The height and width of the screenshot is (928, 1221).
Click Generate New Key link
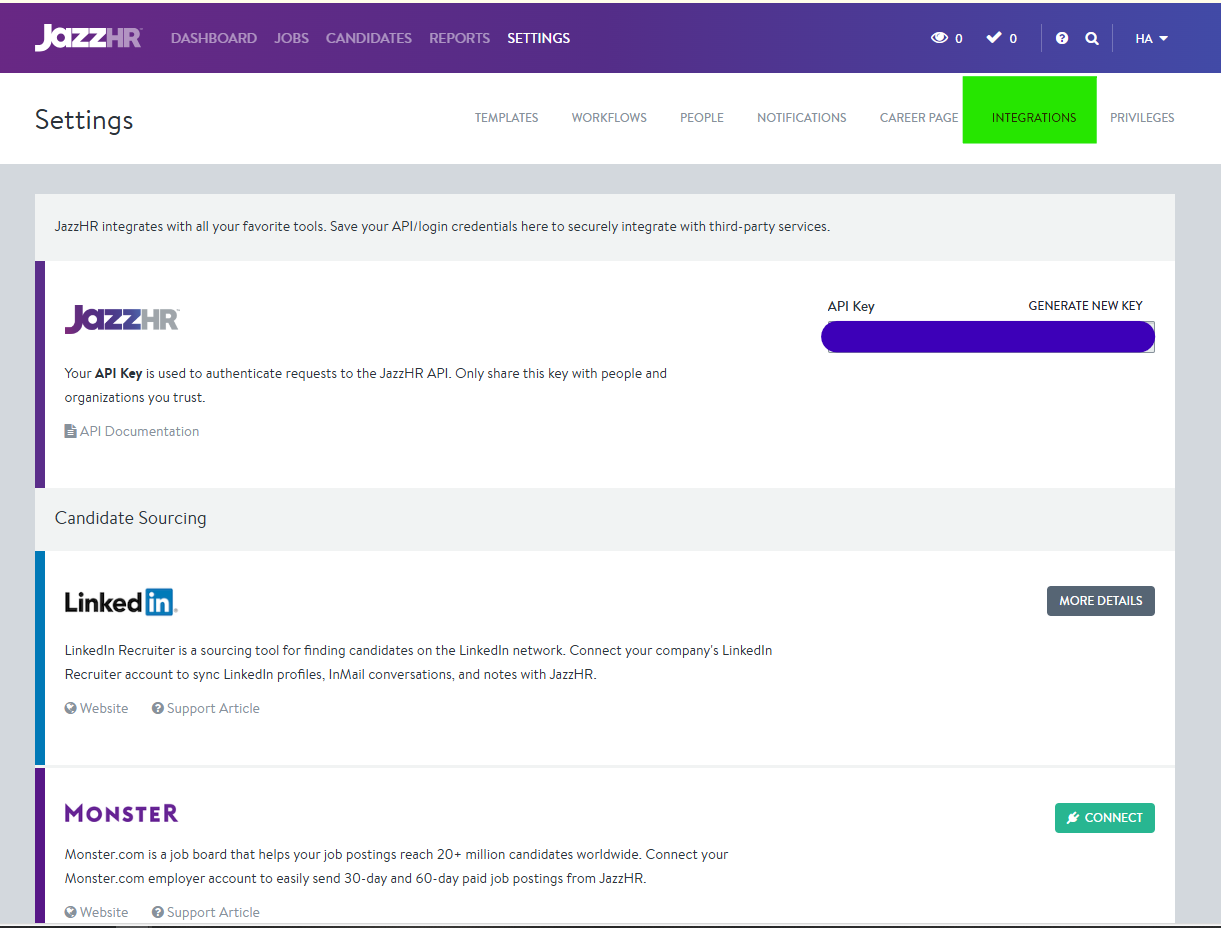tap(1085, 306)
